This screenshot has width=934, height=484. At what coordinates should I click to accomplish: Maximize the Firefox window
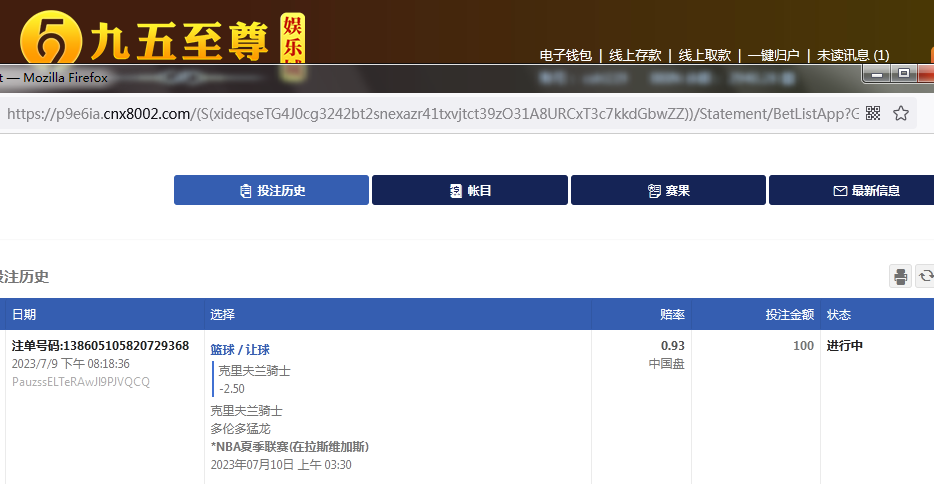pyautogui.click(x=904, y=74)
